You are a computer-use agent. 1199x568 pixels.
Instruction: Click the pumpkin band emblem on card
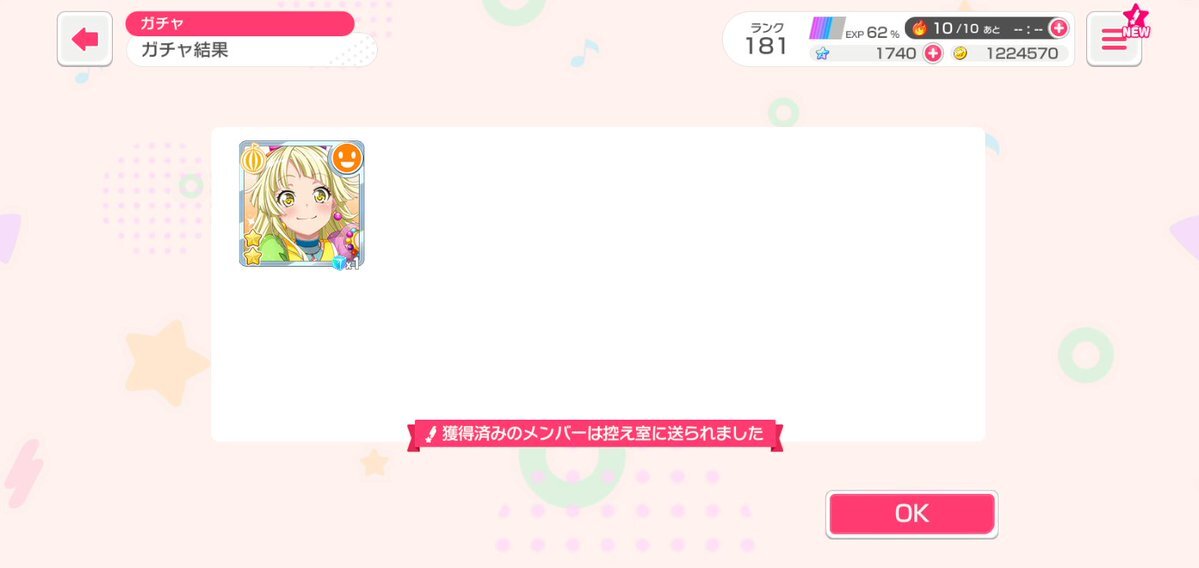253,159
